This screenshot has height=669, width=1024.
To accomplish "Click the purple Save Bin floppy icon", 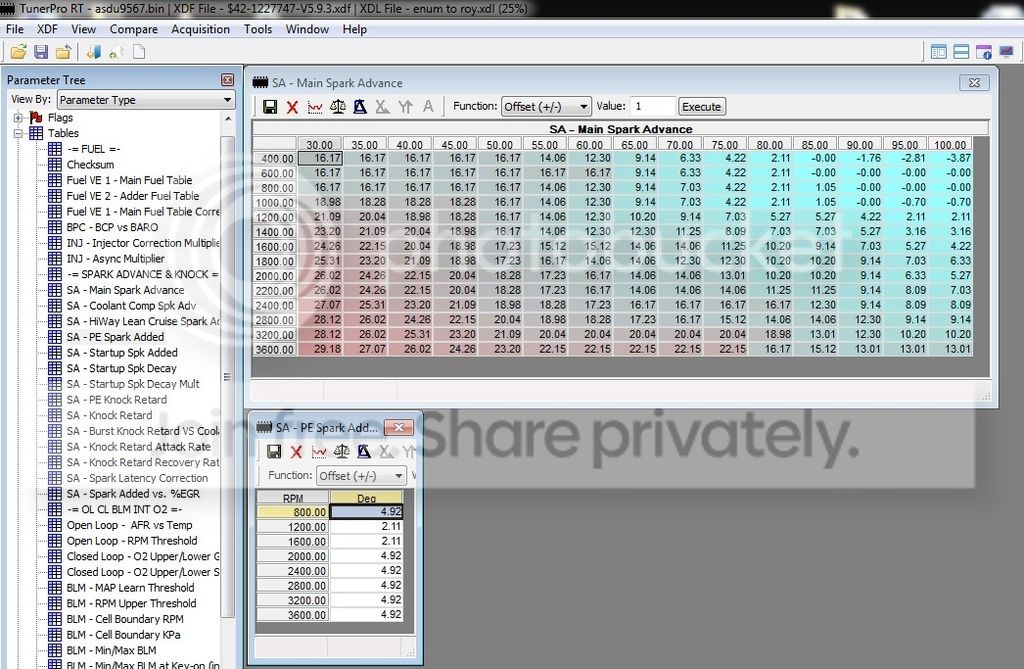I will coord(41,52).
